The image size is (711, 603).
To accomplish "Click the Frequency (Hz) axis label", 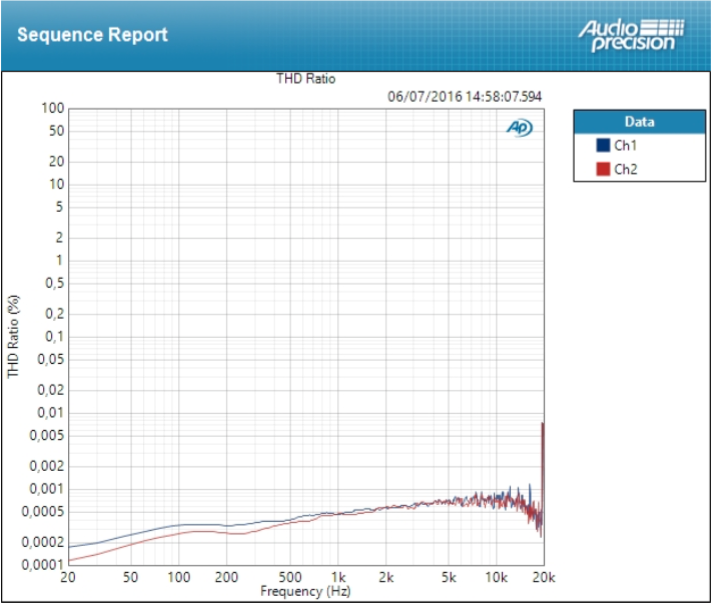I will coord(306,591).
